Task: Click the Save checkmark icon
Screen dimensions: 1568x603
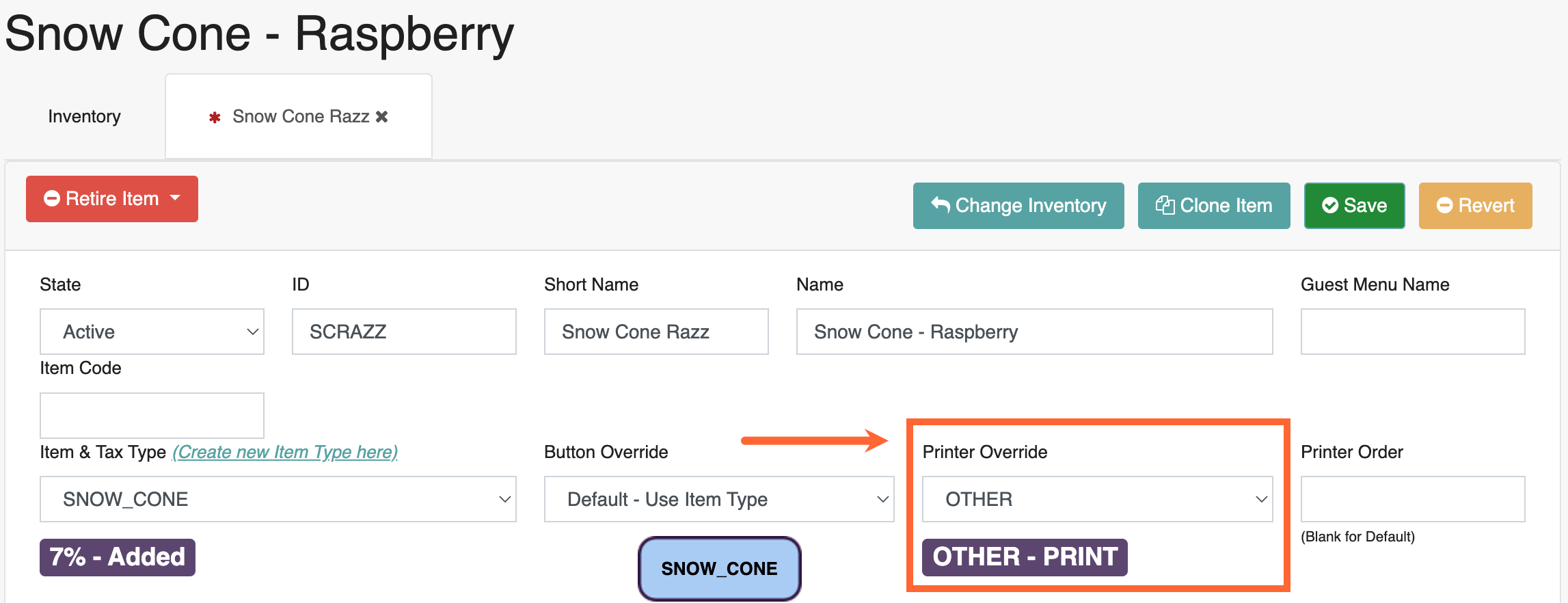Action: pyautogui.click(x=1330, y=205)
